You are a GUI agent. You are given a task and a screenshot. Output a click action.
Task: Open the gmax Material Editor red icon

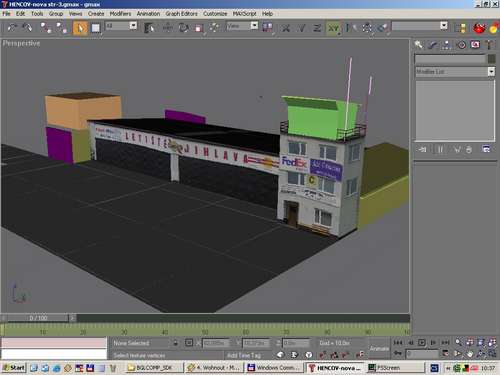coord(479,28)
